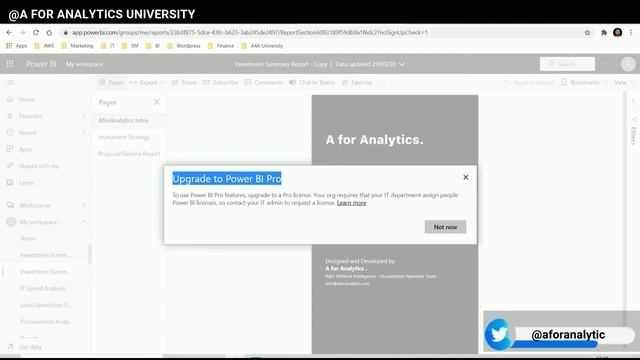Select the Proposal Decline Report page

click(x=130, y=154)
